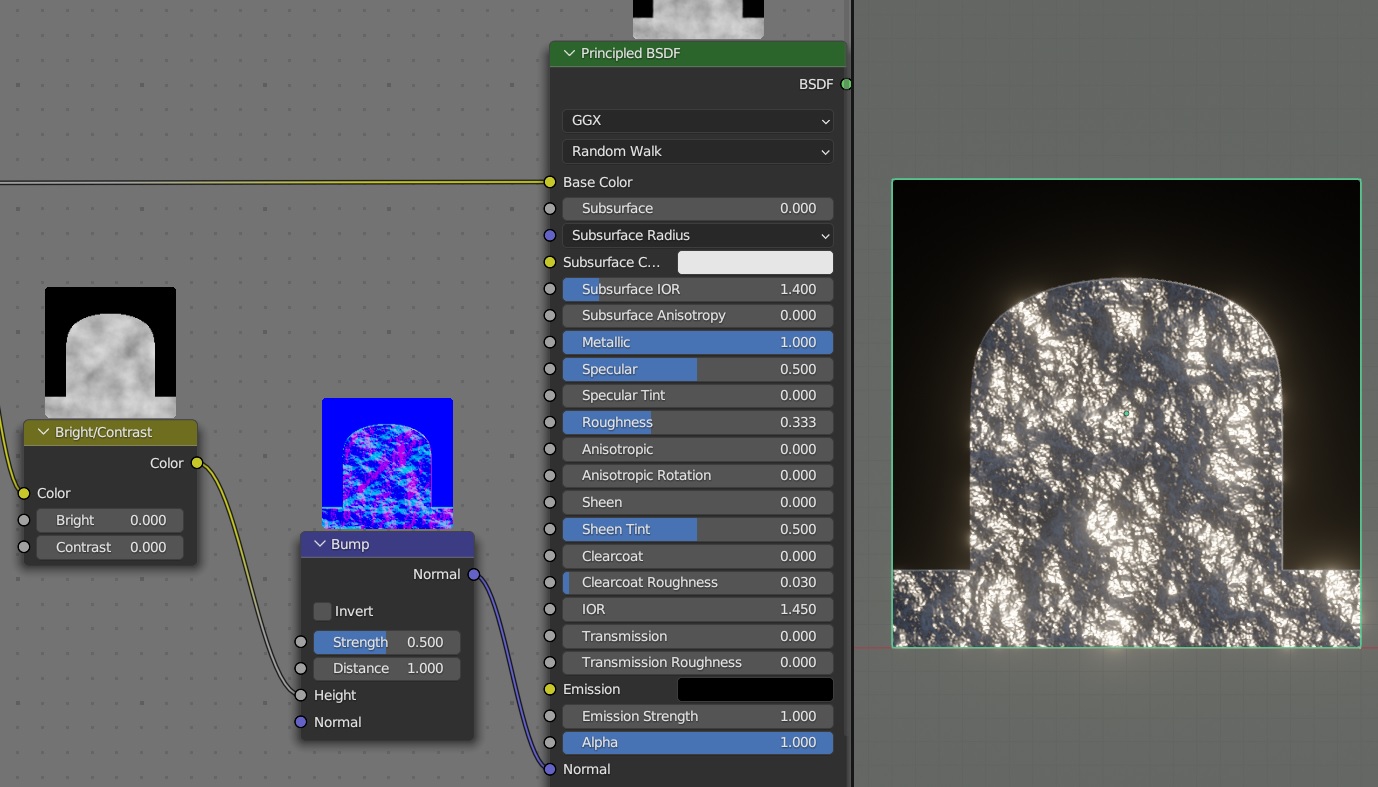
Task: Click the Principled BSDF Normal input socket
Action: click(549, 769)
